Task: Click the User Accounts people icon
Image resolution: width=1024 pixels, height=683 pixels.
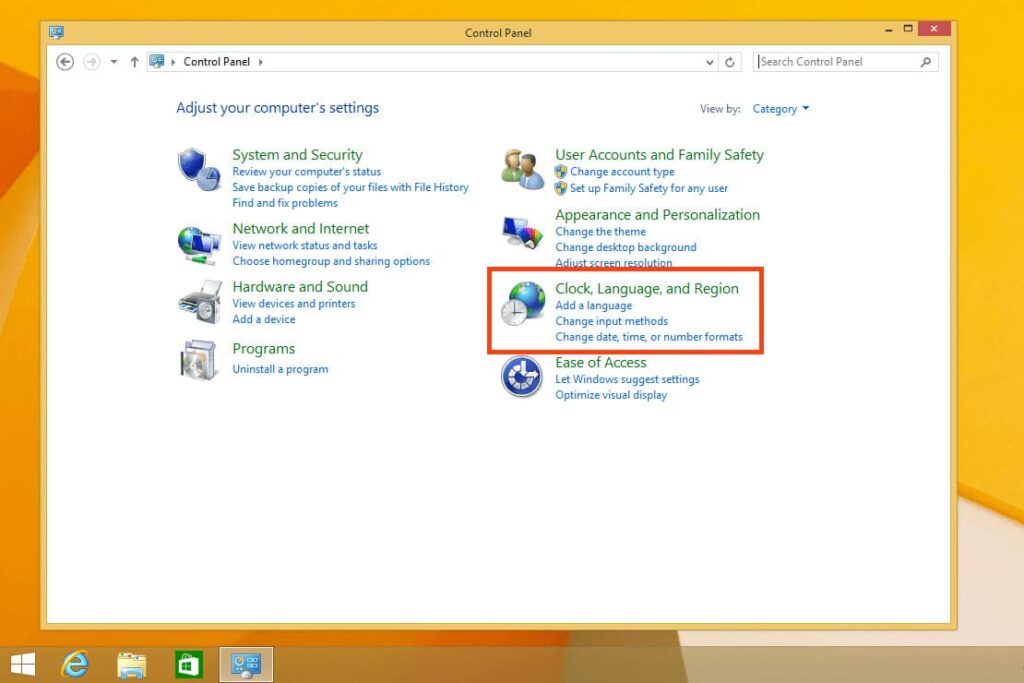Action: (x=522, y=169)
